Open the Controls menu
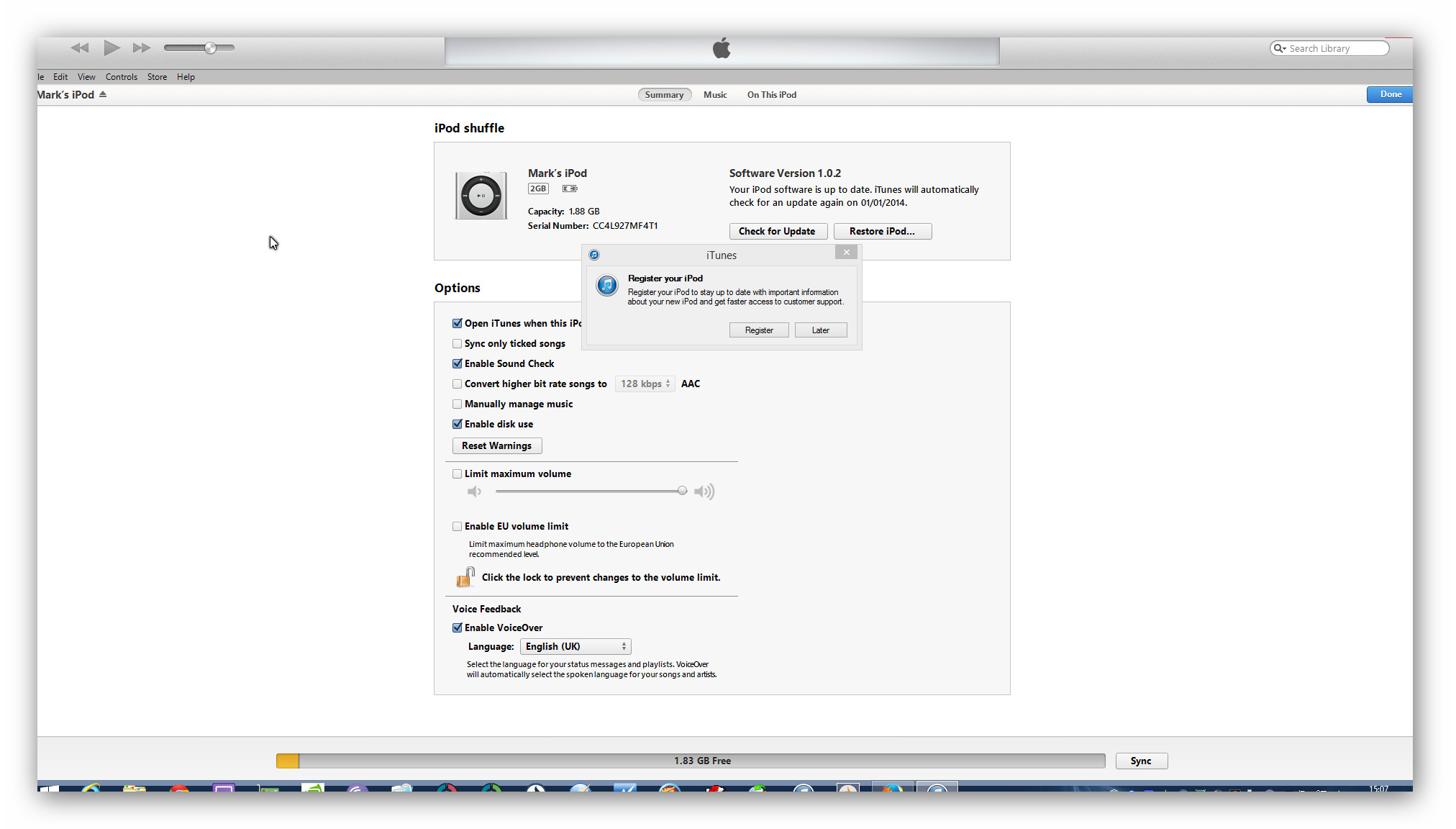The height and width of the screenshot is (829, 1456). (x=121, y=77)
